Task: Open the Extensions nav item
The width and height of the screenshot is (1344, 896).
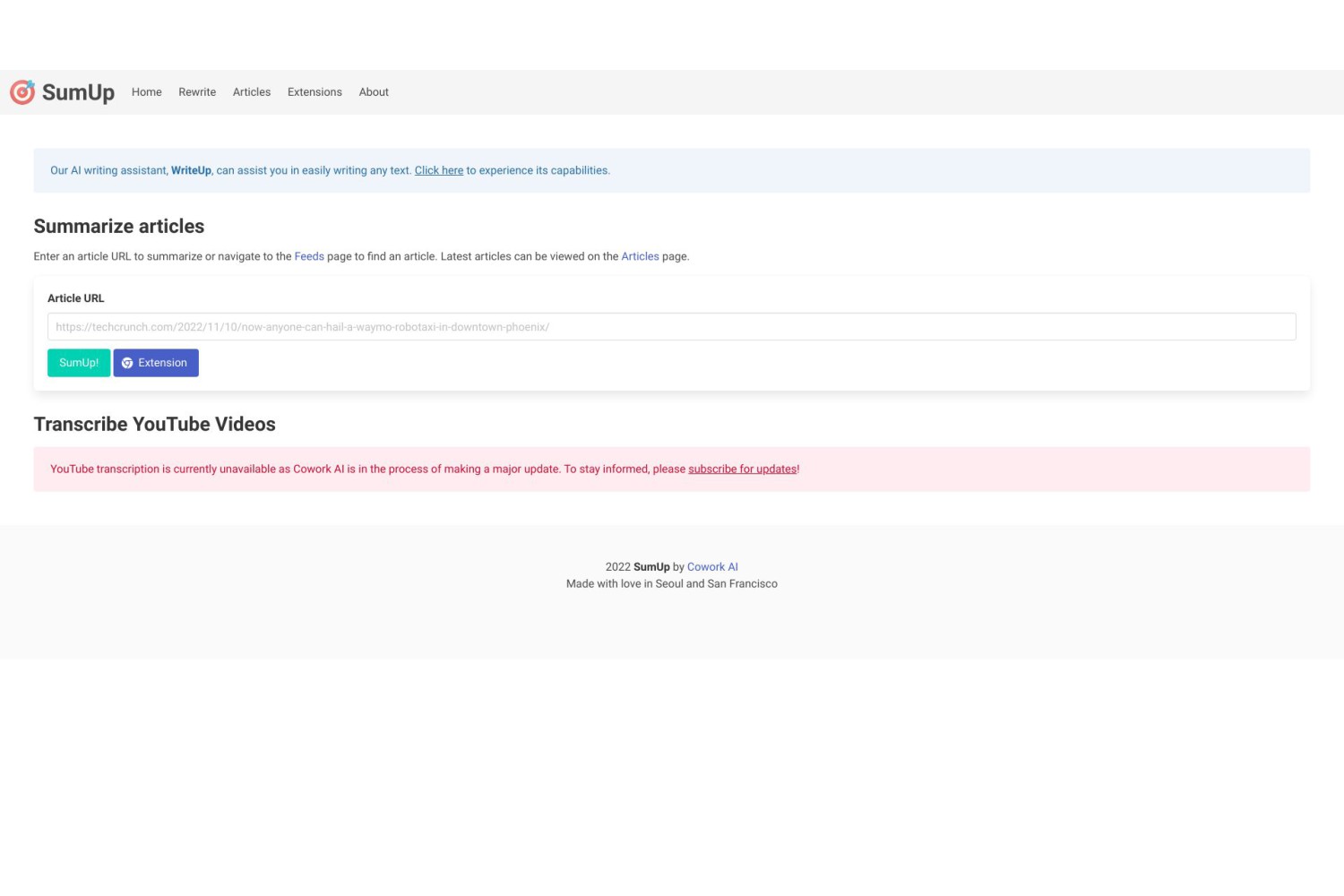Action: [x=314, y=92]
